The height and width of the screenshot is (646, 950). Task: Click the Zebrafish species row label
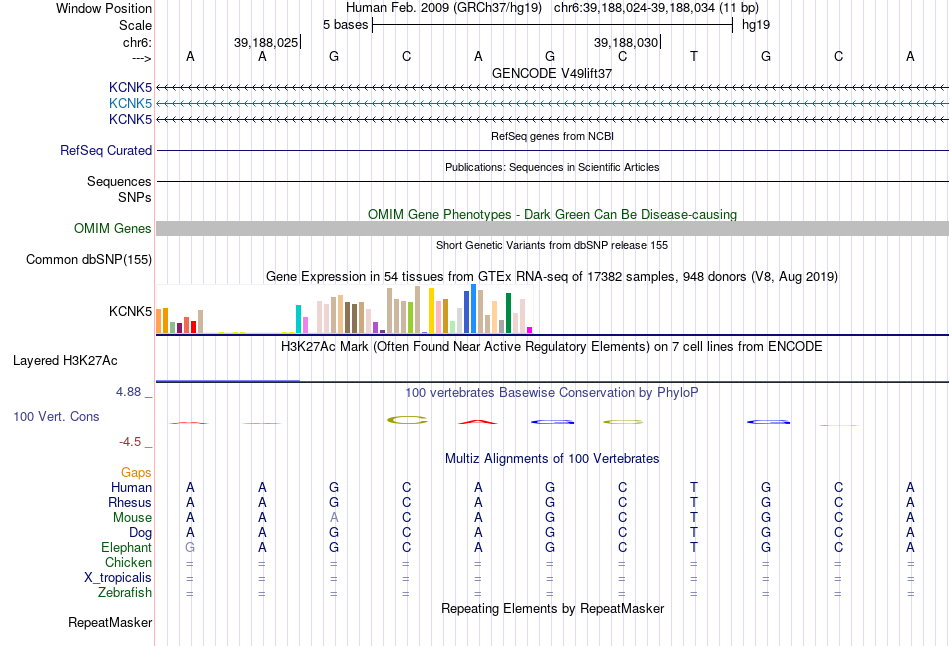tap(125, 592)
